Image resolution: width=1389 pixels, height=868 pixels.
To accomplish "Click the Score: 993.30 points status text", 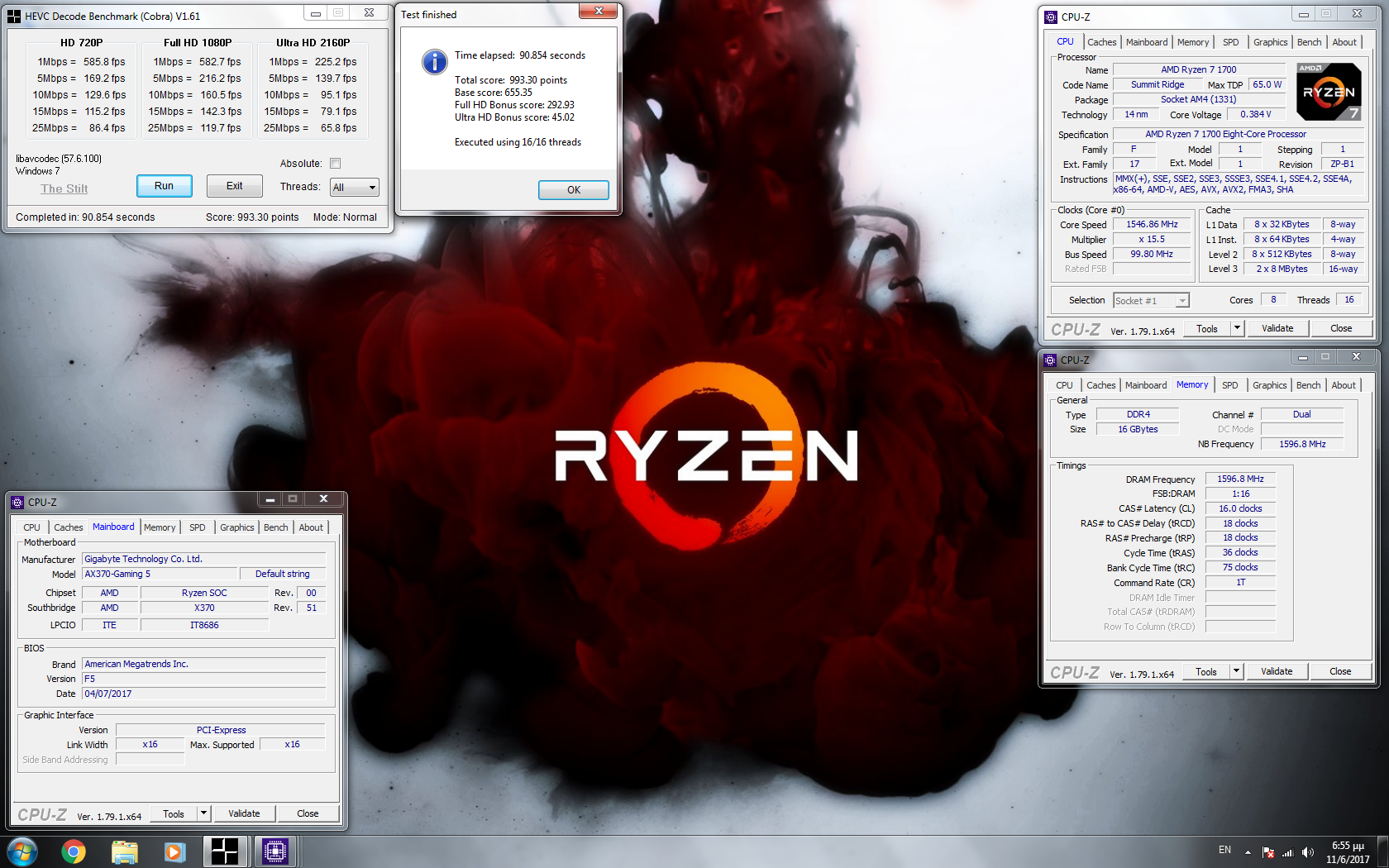I will (252, 217).
